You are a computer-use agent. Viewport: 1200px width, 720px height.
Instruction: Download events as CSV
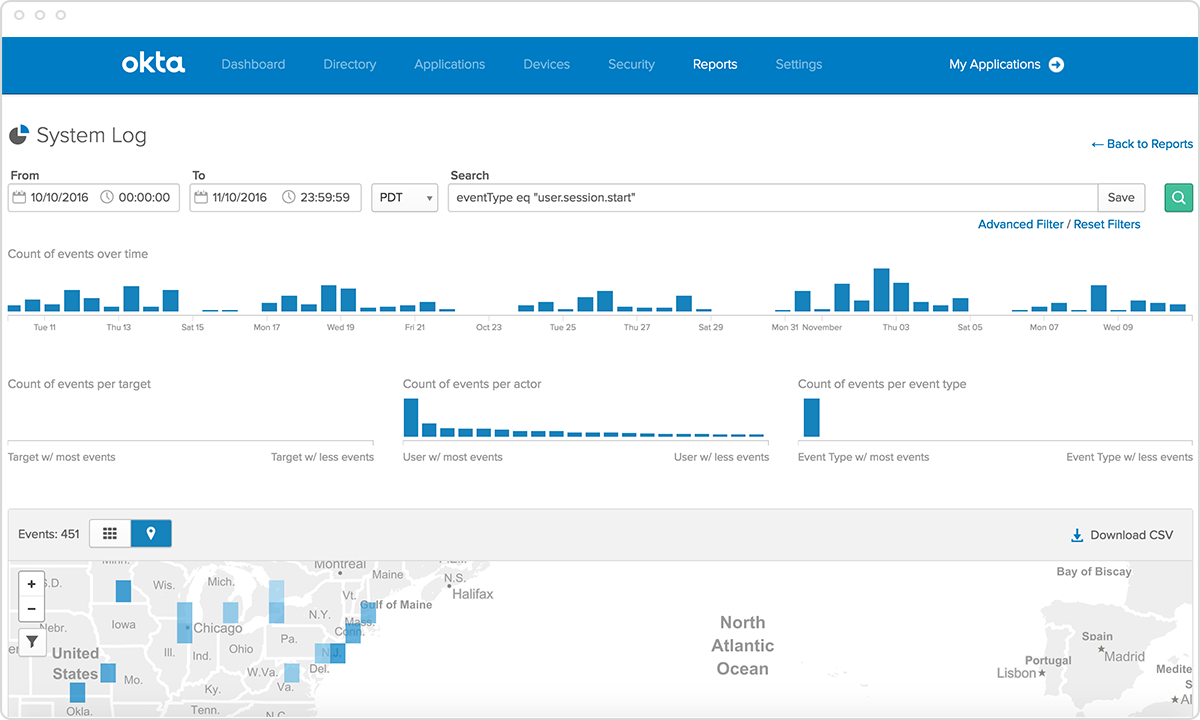point(1121,535)
